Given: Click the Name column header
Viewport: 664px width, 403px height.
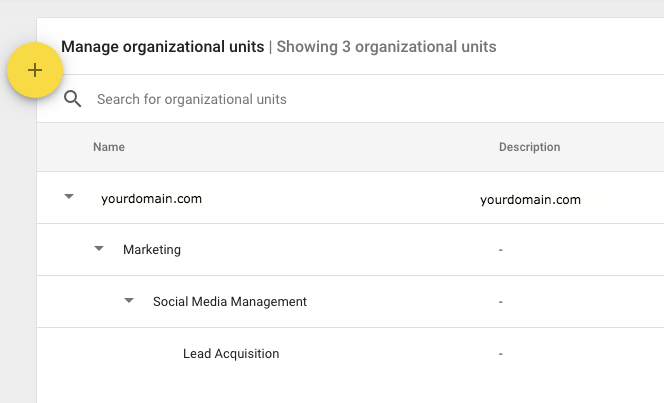Looking at the screenshot, I should (109, 147).
